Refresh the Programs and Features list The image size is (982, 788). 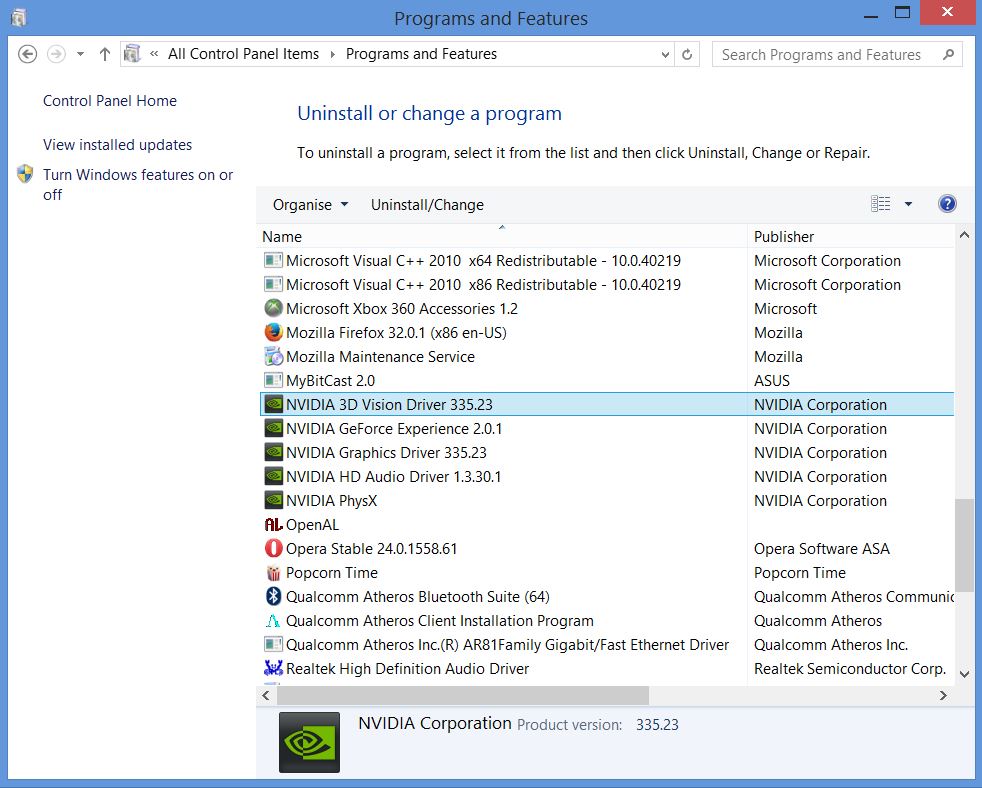pyautogui.click(x=687, y=54)
